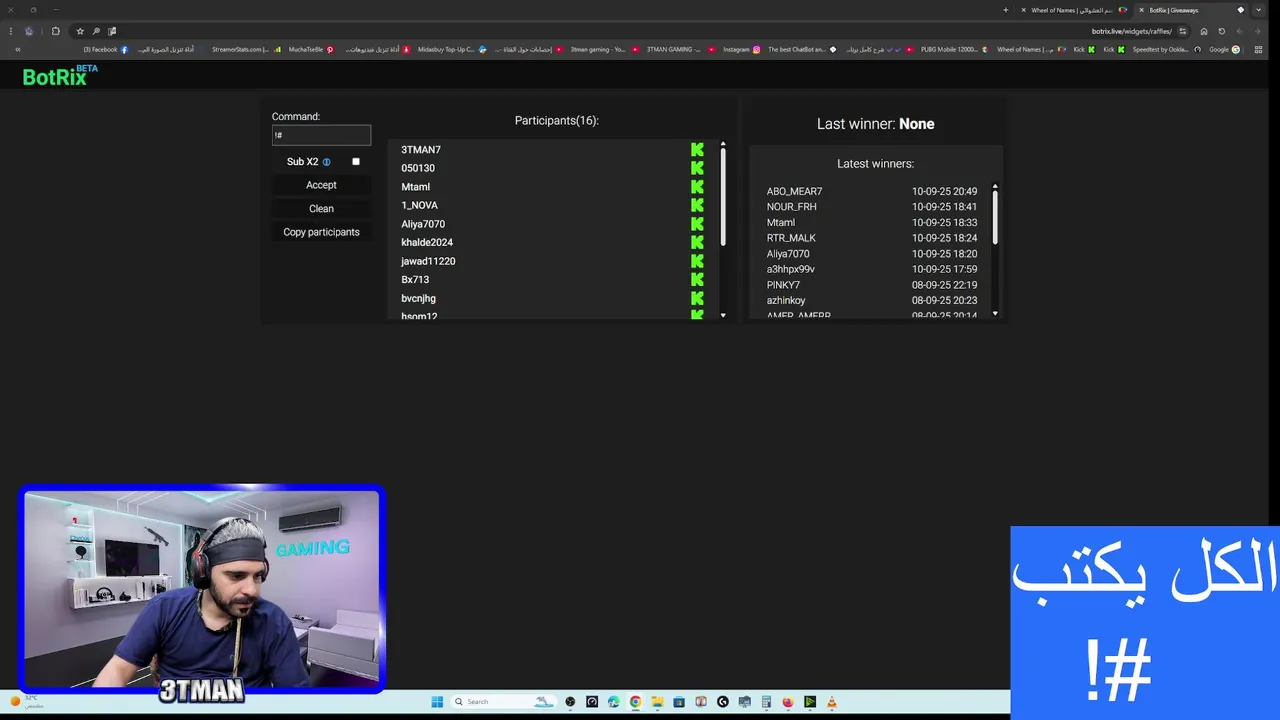This screenshot has width=1280, height=720.
Task: Open VLC media player from the taskbar
Action: tap(831, 702)
